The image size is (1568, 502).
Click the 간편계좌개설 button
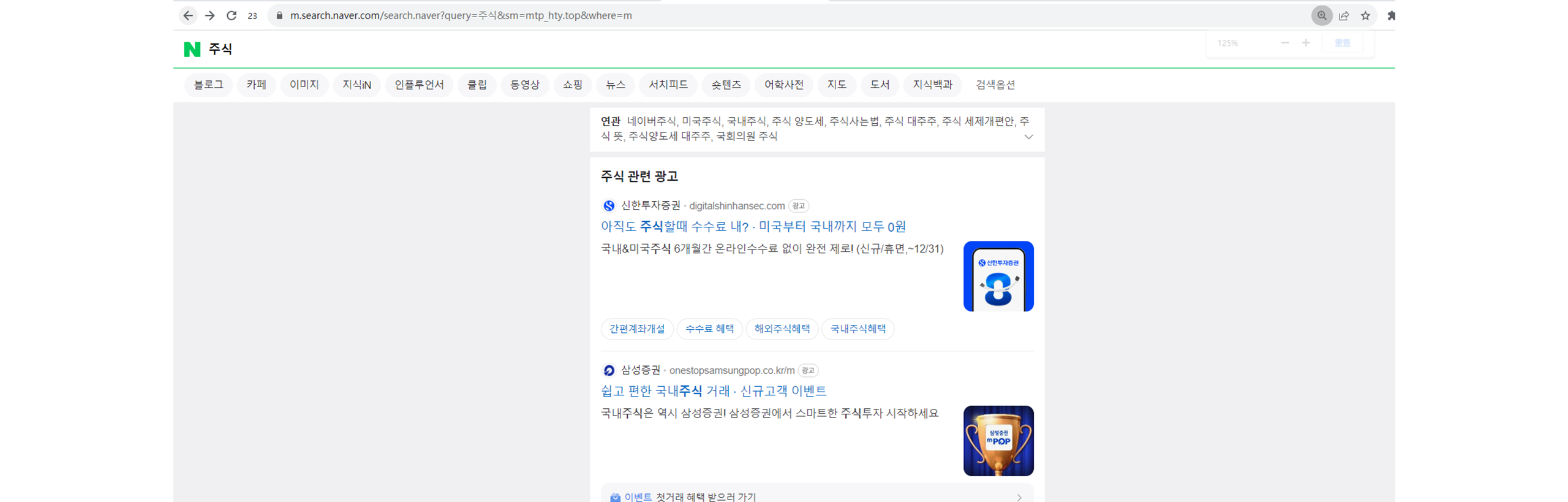[x=636, y=329]
